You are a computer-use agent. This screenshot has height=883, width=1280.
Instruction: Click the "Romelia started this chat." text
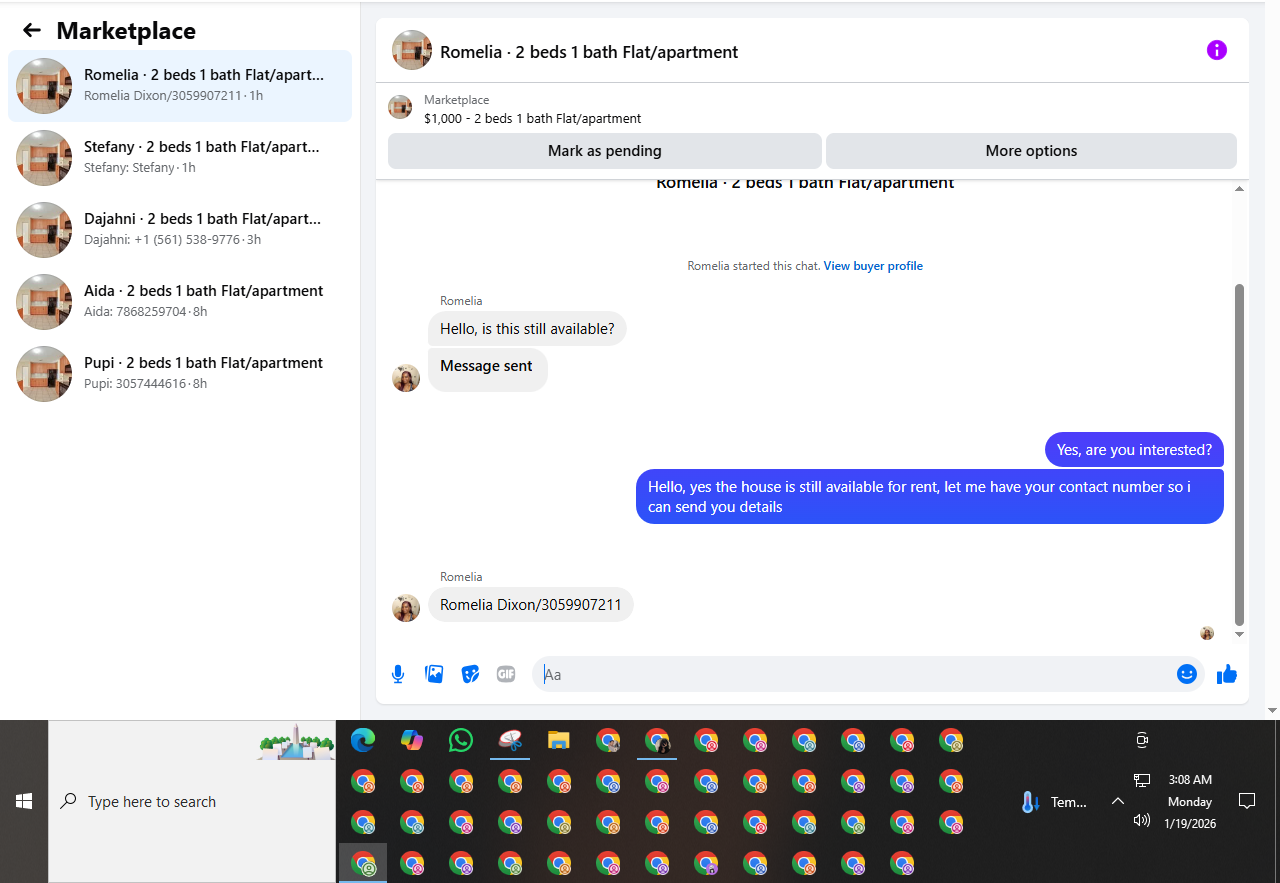(754, 266)
